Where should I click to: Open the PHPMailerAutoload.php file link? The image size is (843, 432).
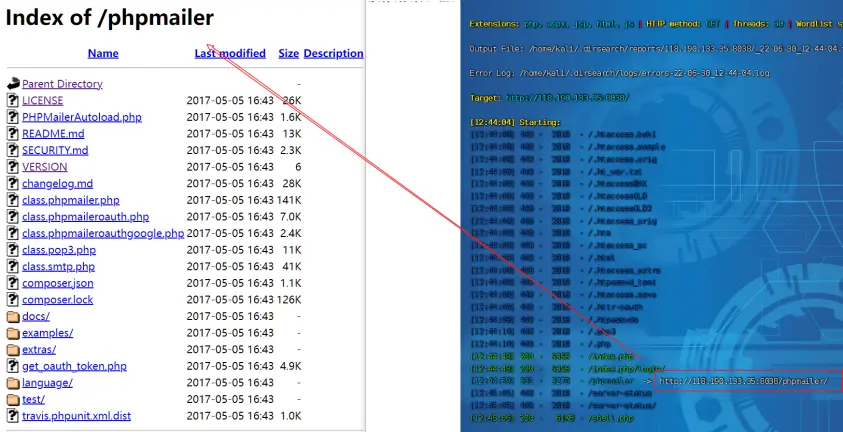(82, 117)
